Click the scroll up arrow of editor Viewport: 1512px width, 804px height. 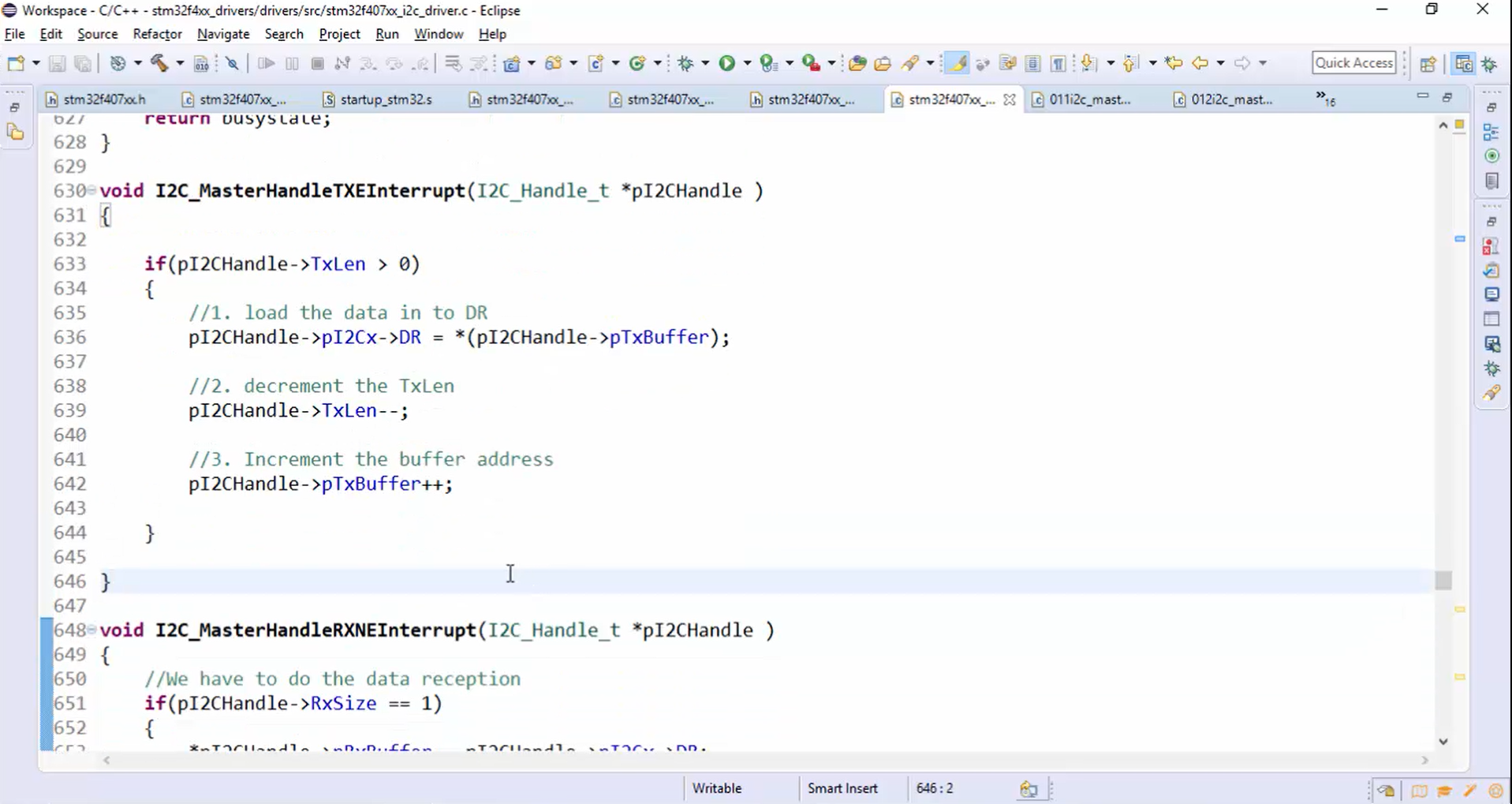1443,125
